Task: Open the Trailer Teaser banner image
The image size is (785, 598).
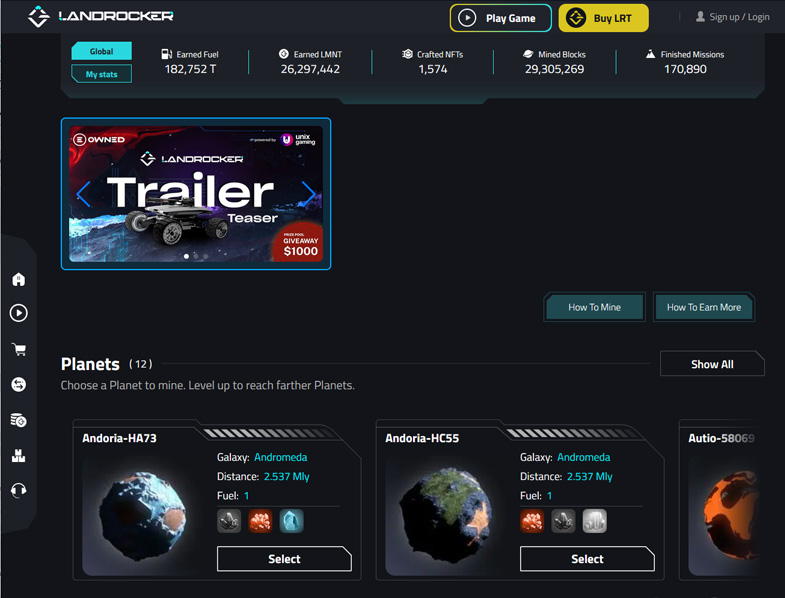Action: click(x=196, y=194)
